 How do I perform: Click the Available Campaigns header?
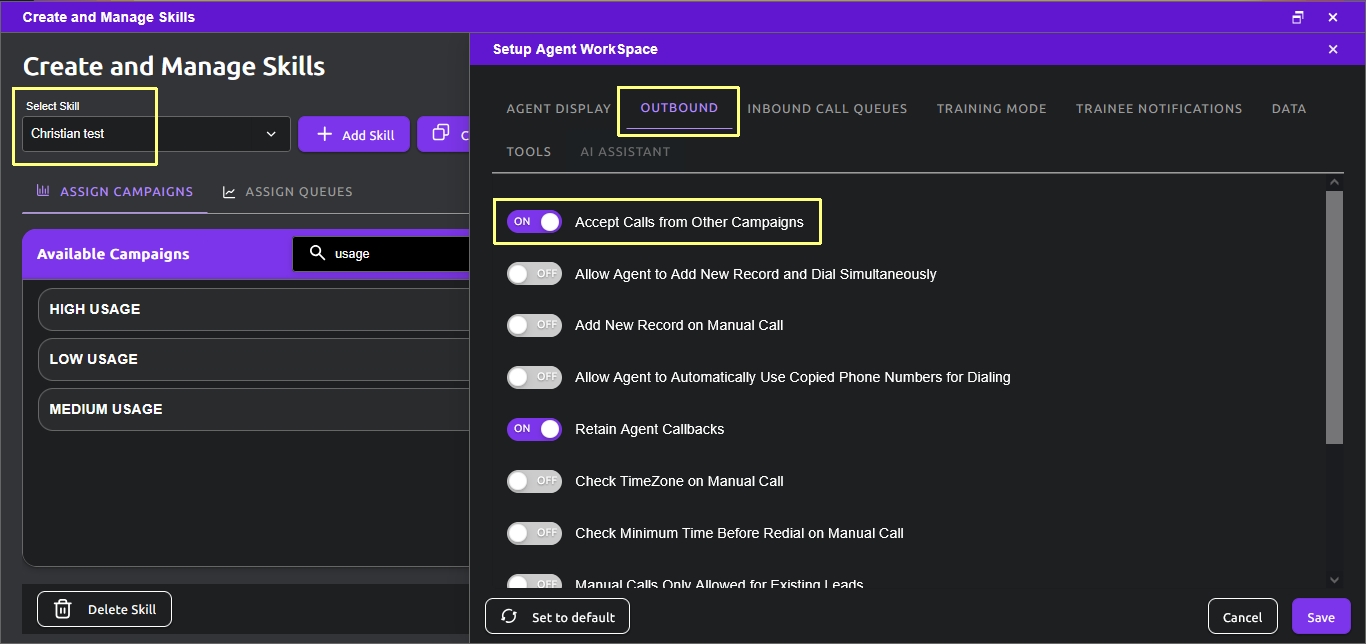113,254
